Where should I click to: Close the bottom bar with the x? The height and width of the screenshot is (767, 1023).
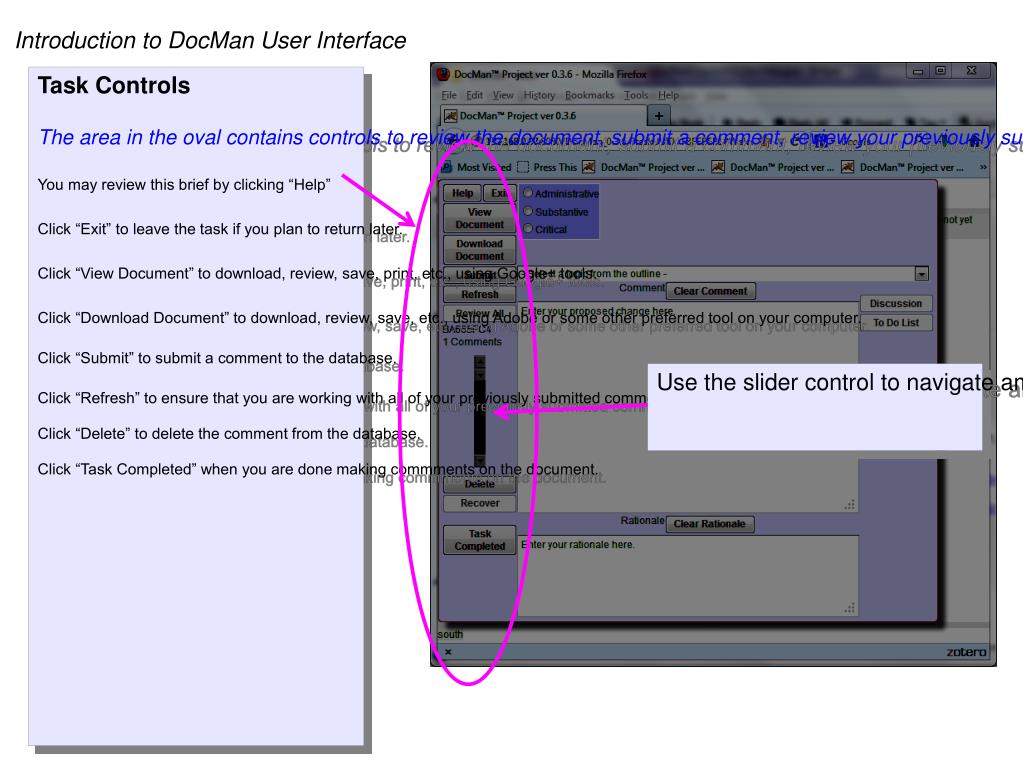[x=448, y=652]
